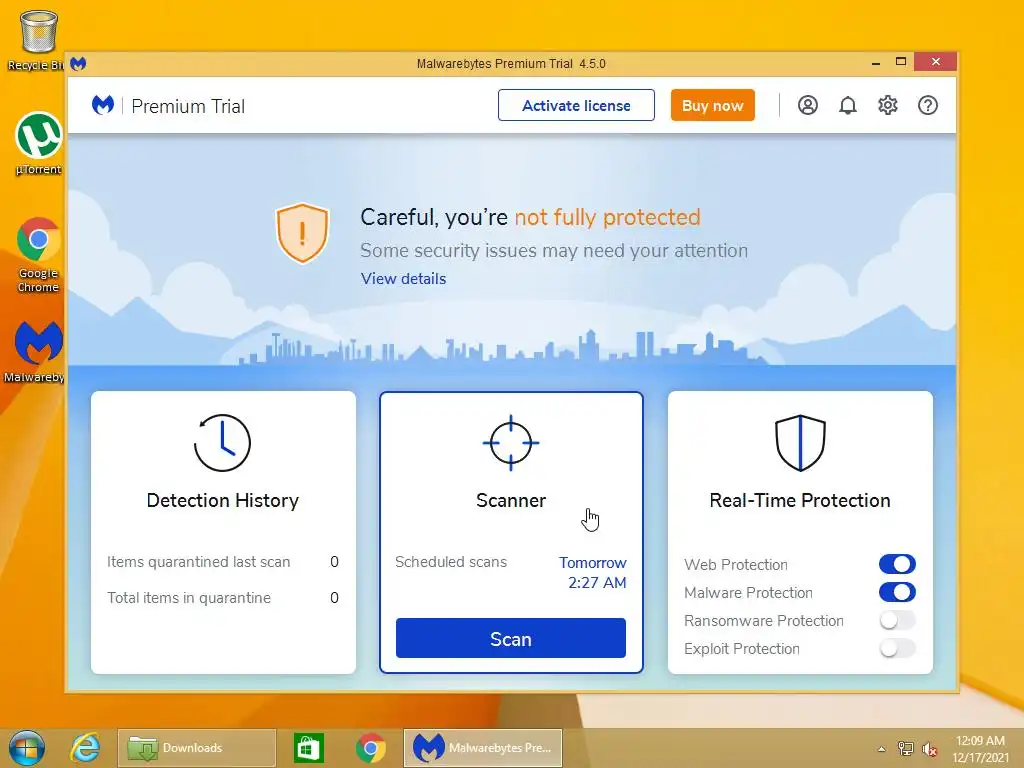Switch to Downloads taskbar window
This screenshot has width=1024, height=768.
pyautogui.click(x=197, y=748)
